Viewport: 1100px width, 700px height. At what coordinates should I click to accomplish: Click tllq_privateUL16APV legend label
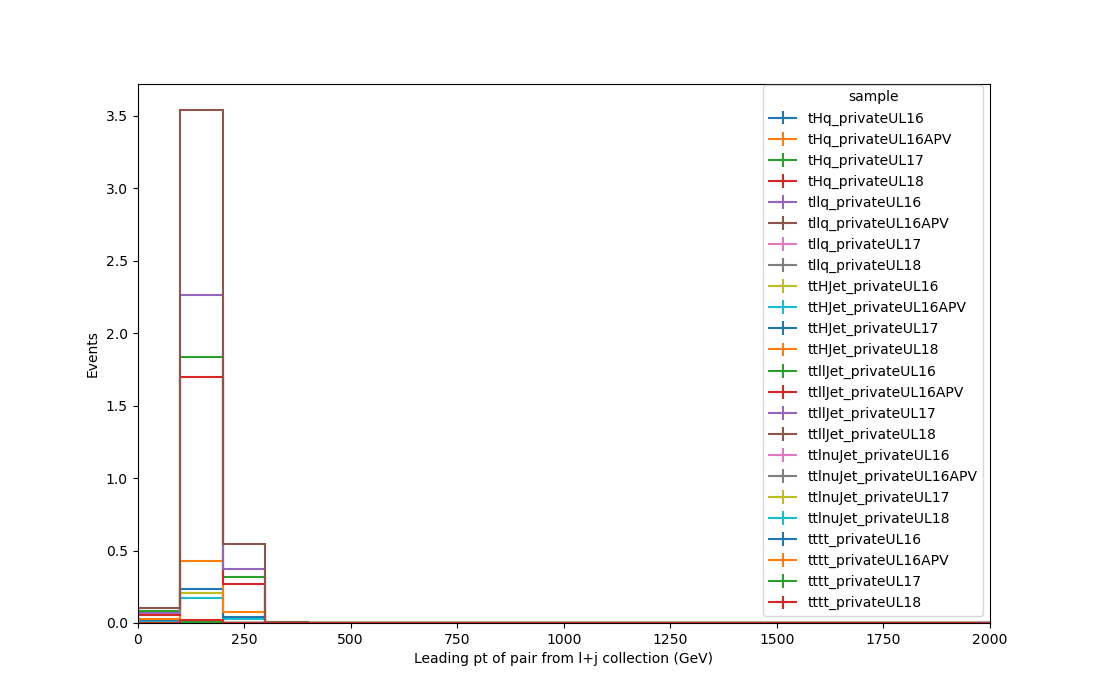pyautogui.click(x=878, y=224)
